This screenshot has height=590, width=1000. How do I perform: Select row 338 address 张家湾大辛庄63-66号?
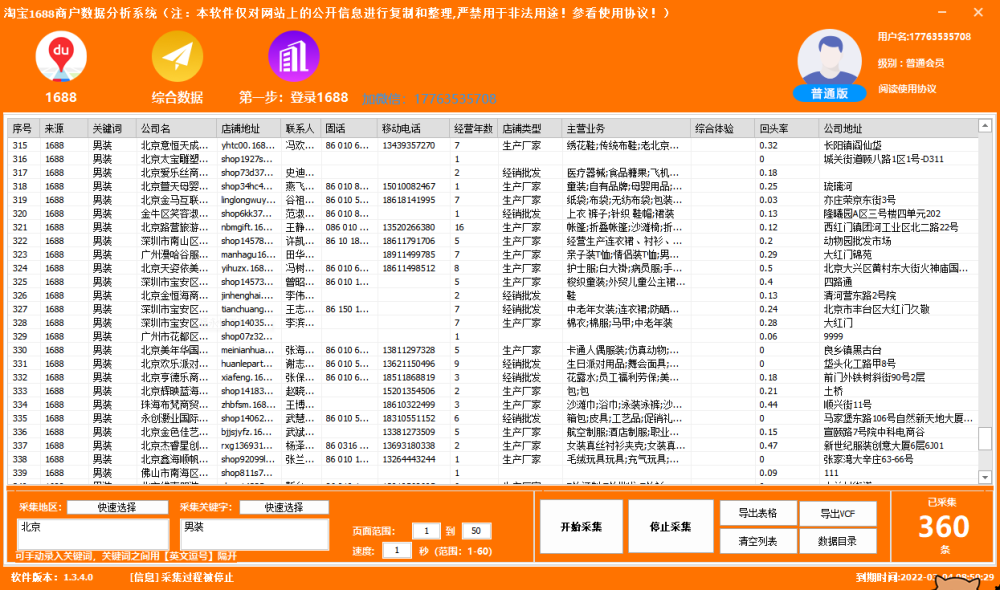pyautogui.click(x=868, y=459)
